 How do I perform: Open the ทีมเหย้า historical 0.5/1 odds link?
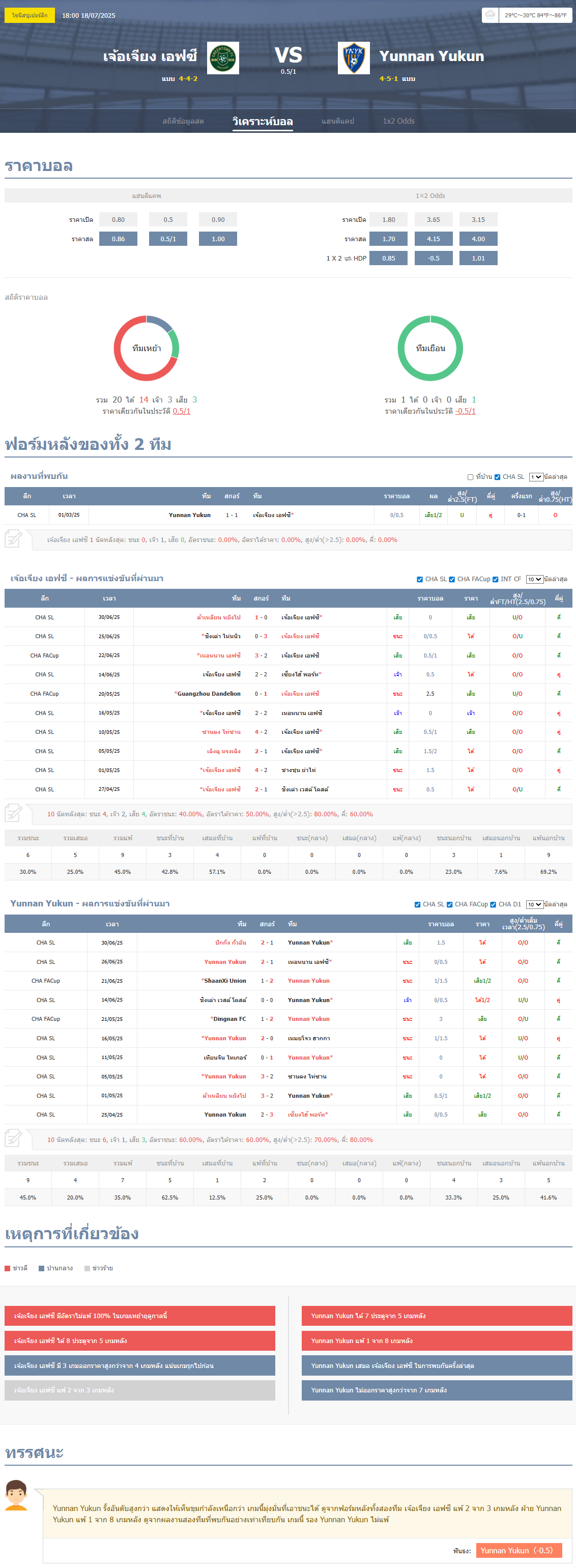tap(182, 412)
